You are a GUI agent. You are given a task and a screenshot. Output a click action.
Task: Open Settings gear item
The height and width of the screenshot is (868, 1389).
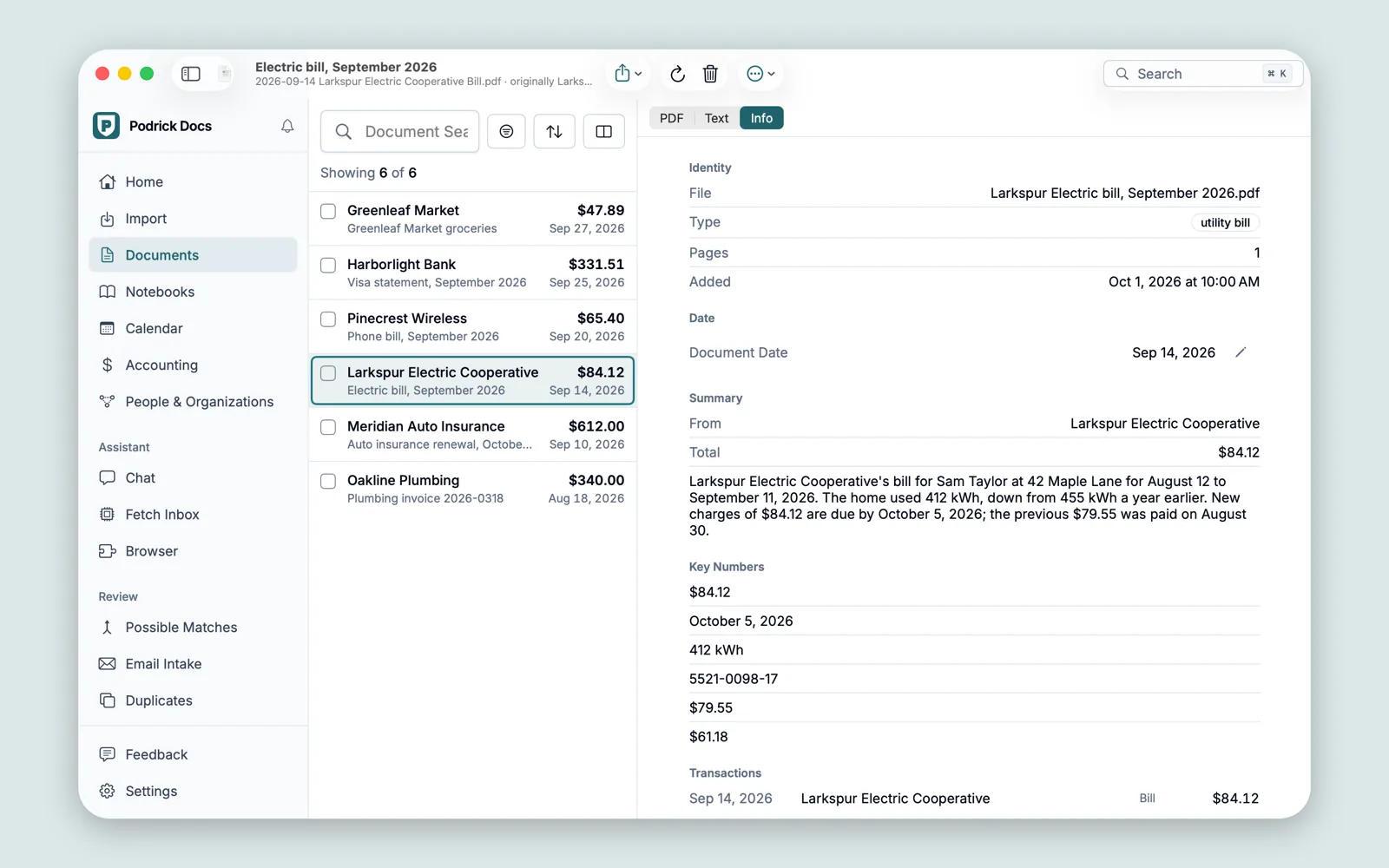pos(193,791)
